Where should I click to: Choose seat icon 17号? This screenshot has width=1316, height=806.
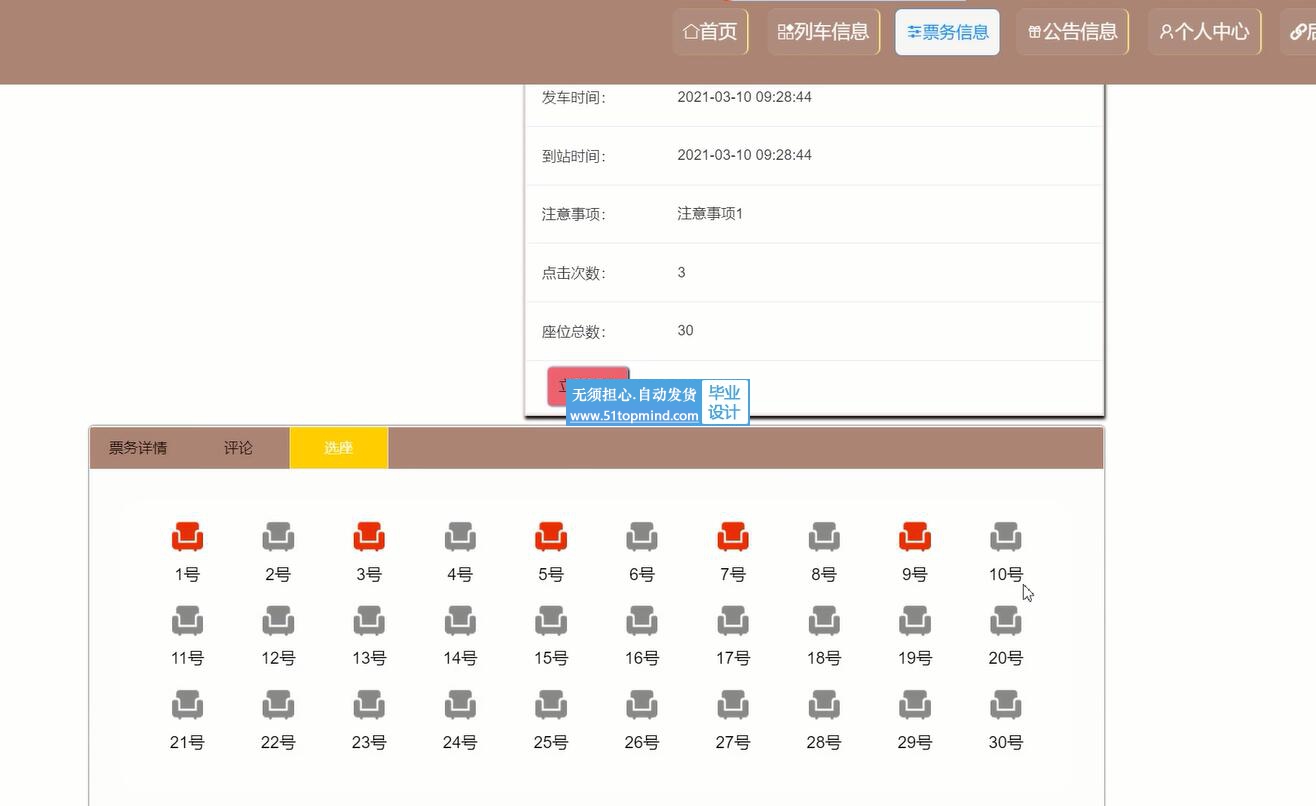tap(733, 621)
